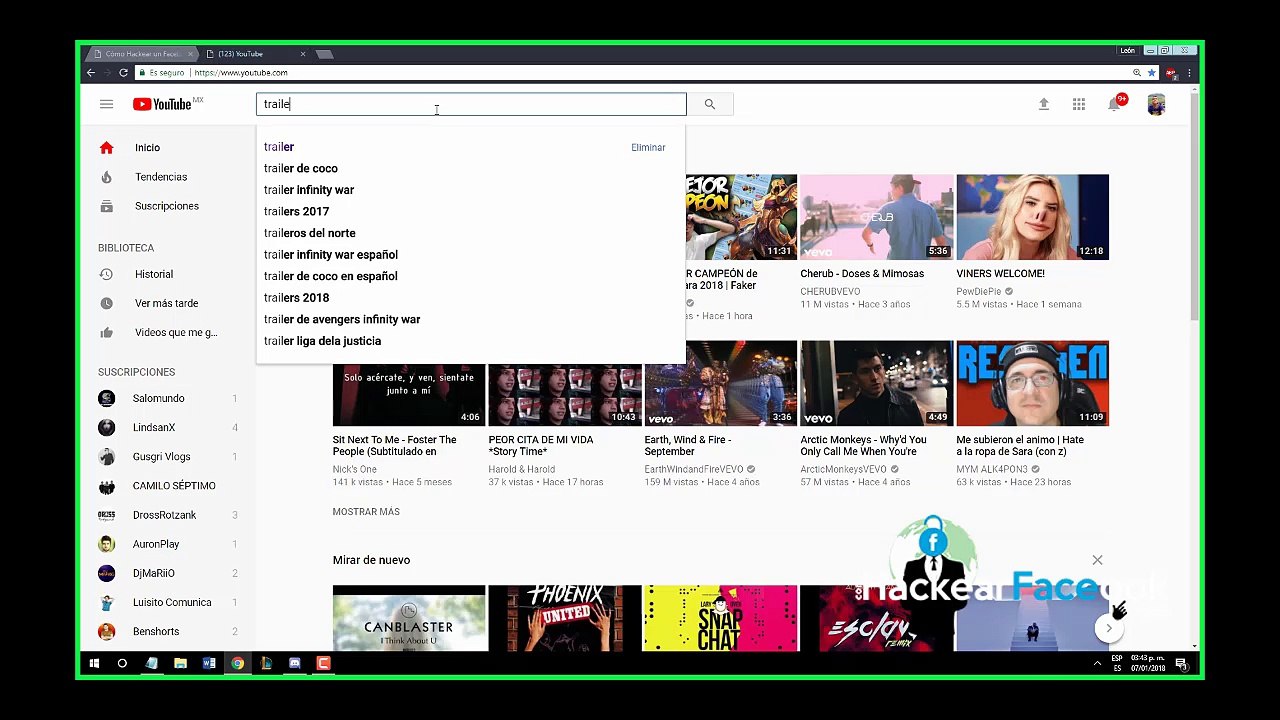This screenshot has height=720, width=1280.
Task: Open the CANBLASTER thumbnail under Mirar de nuevo
Action: [409, 618]
